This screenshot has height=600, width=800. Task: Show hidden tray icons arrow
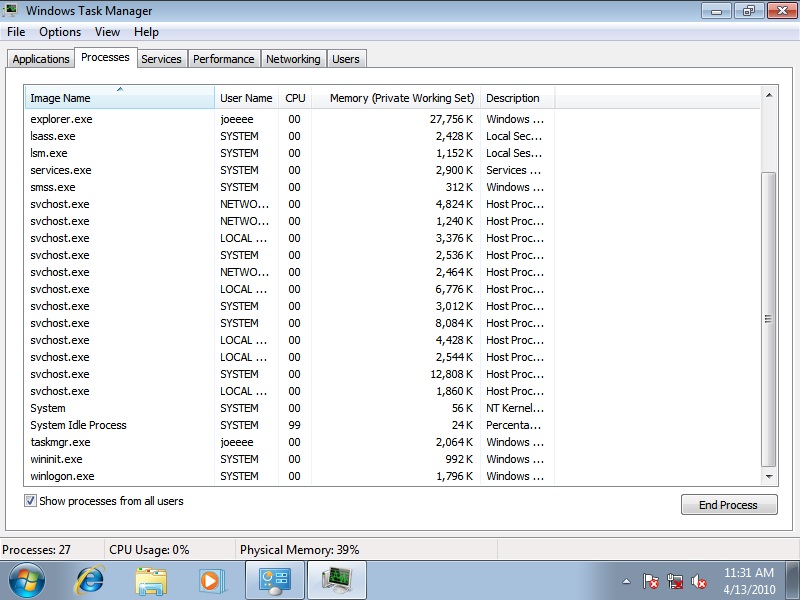click(x=627, y=581)
